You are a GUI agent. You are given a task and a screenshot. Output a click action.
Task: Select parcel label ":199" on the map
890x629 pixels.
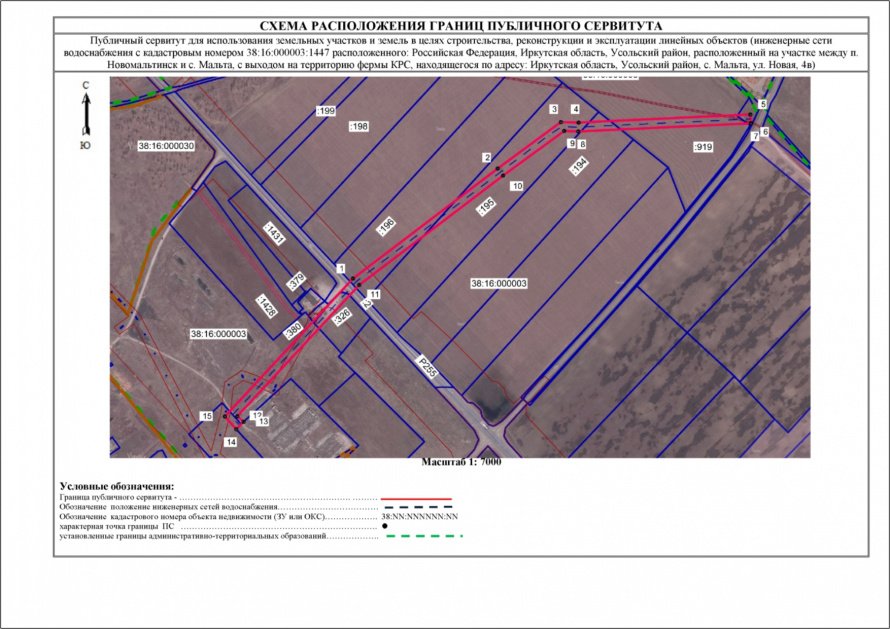(326, 111)
